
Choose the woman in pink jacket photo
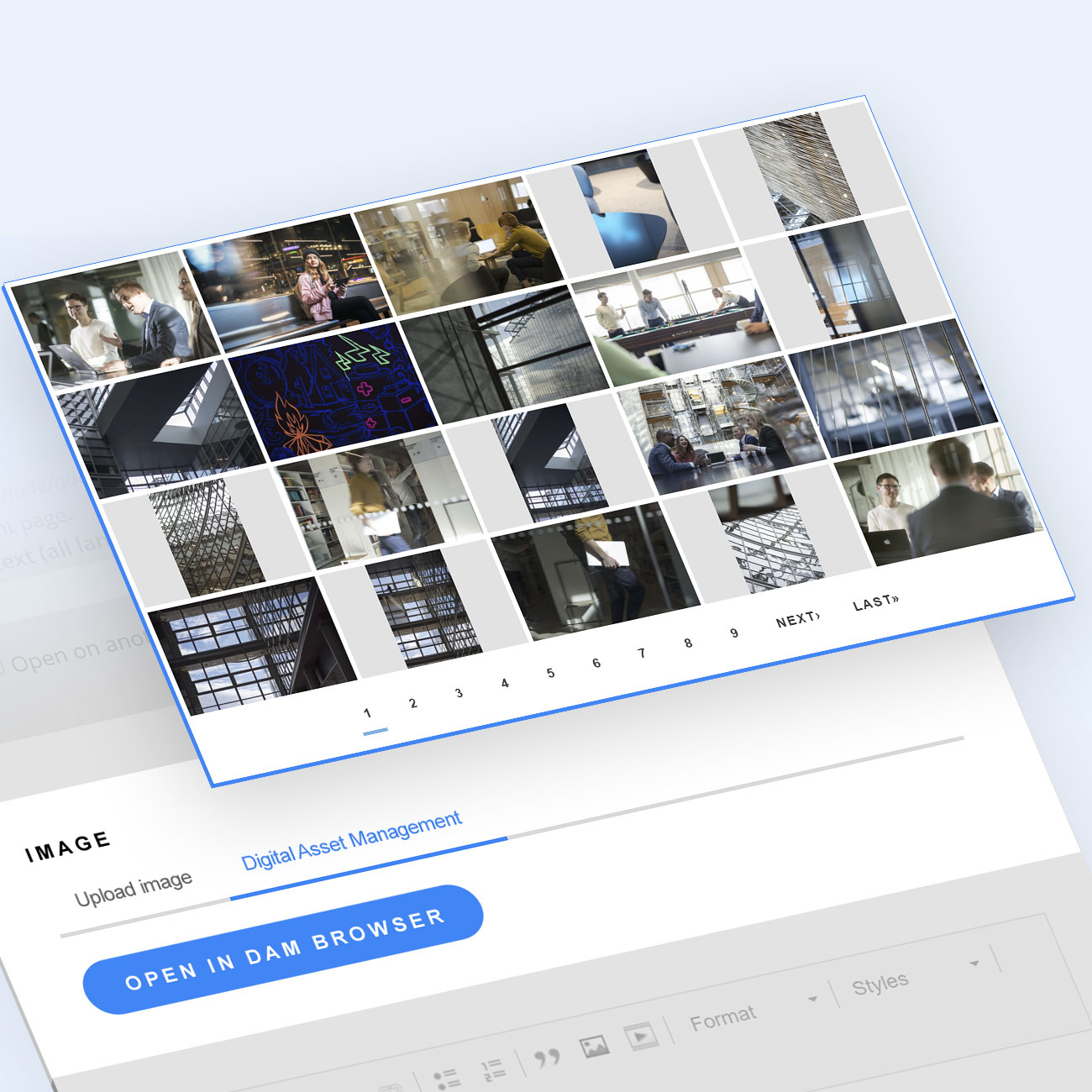pyautogui.click(x=288, y=283)
